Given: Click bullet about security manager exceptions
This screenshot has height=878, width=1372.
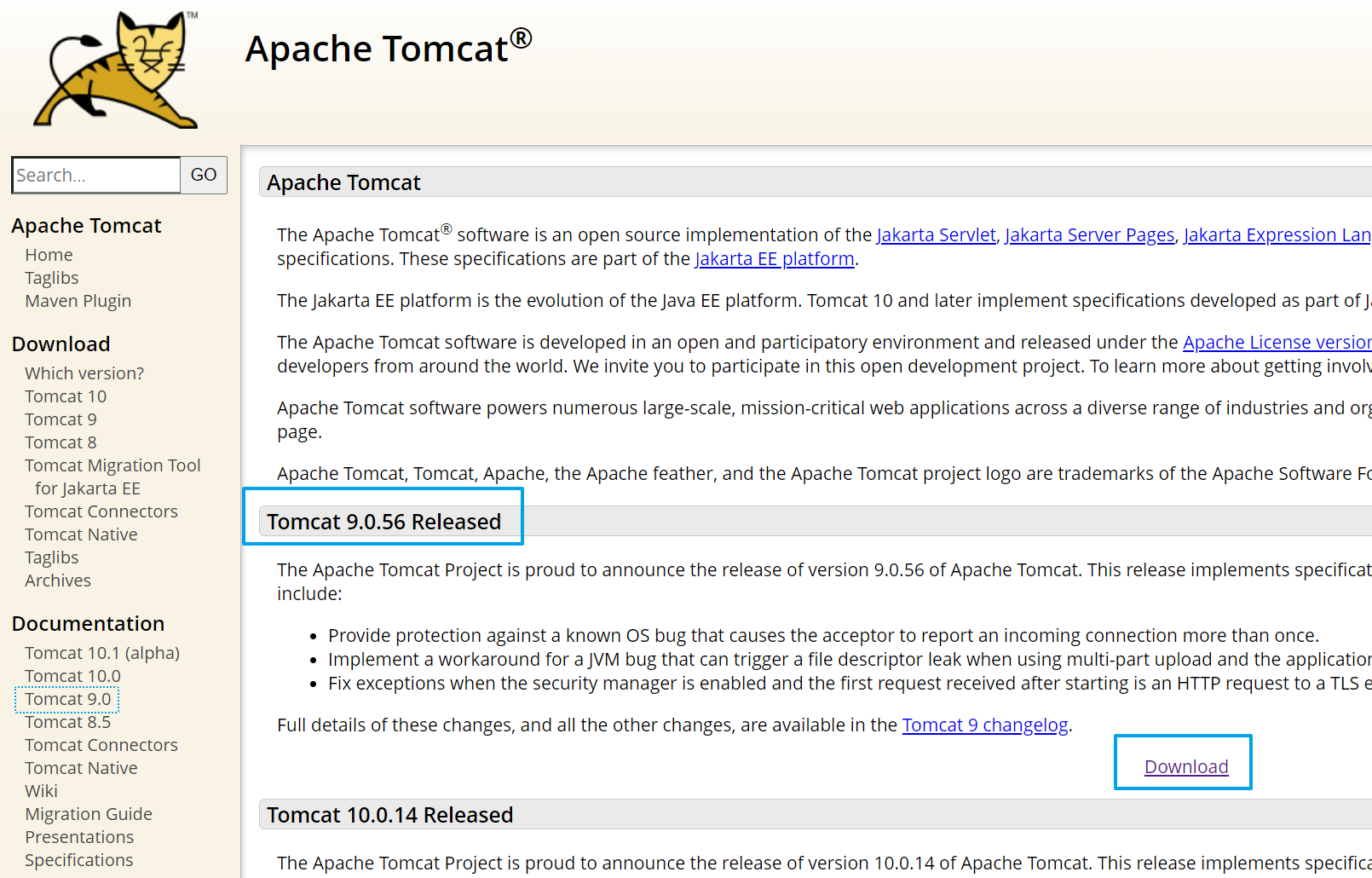Looking at the screenshot, I should point(850,683).
